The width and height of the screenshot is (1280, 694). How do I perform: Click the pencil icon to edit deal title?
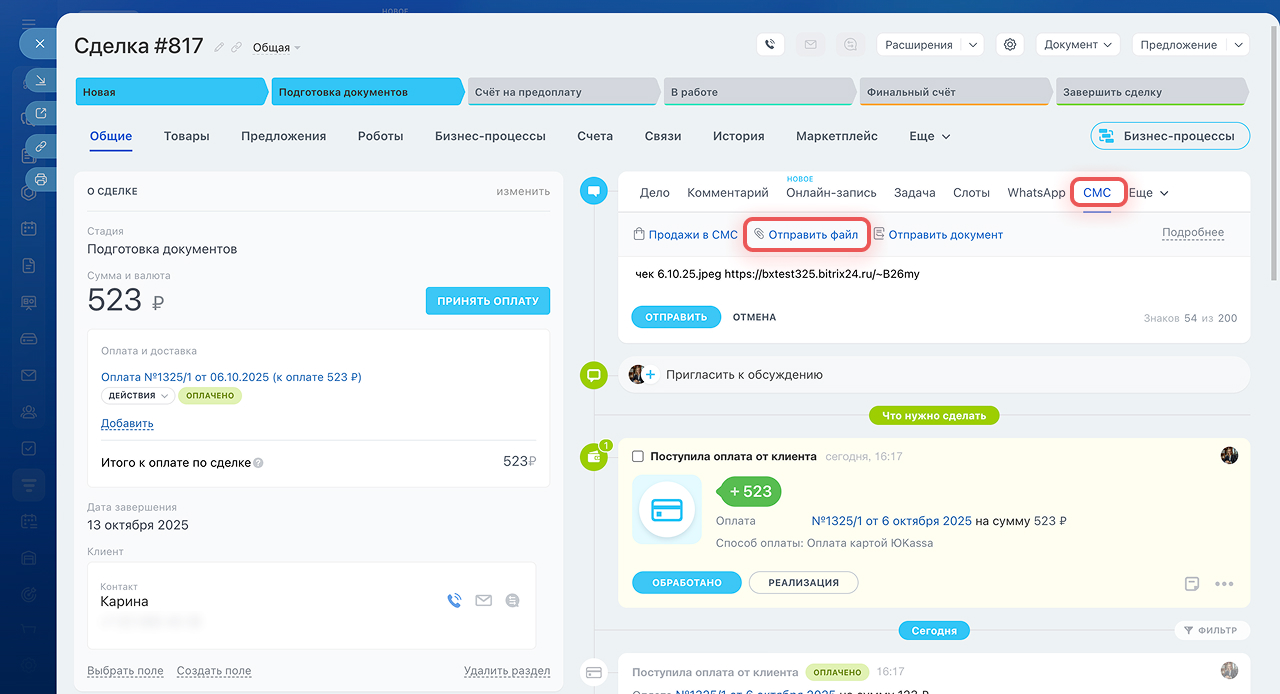click(219, 47)
